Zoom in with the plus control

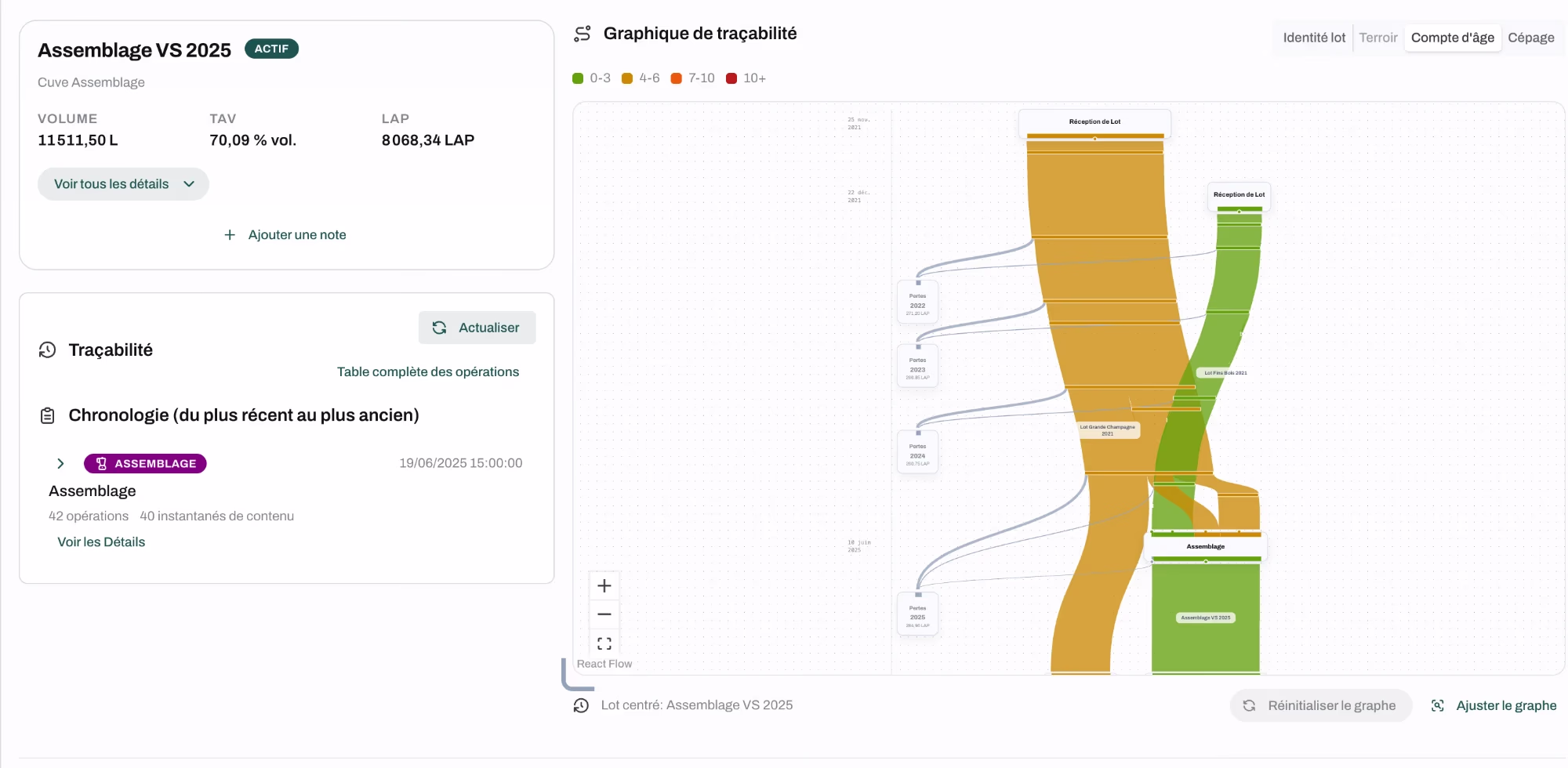[604, 586]
